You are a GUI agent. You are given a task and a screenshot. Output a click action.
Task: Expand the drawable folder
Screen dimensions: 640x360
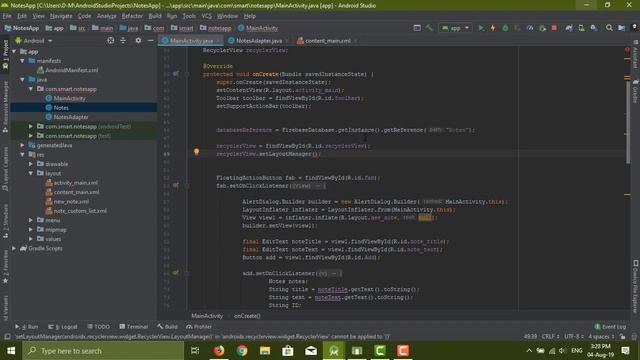31,164
